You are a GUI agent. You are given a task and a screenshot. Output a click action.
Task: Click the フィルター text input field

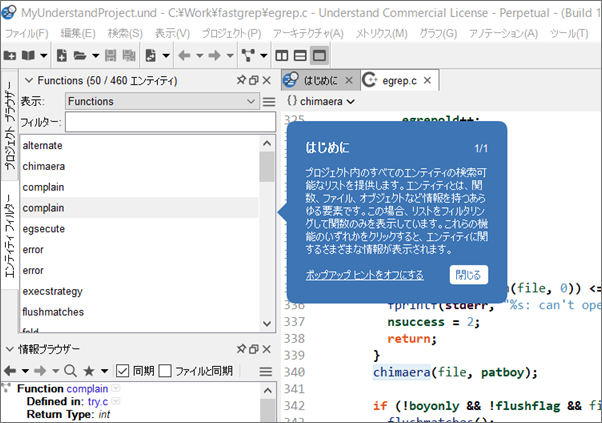[170, 122]
